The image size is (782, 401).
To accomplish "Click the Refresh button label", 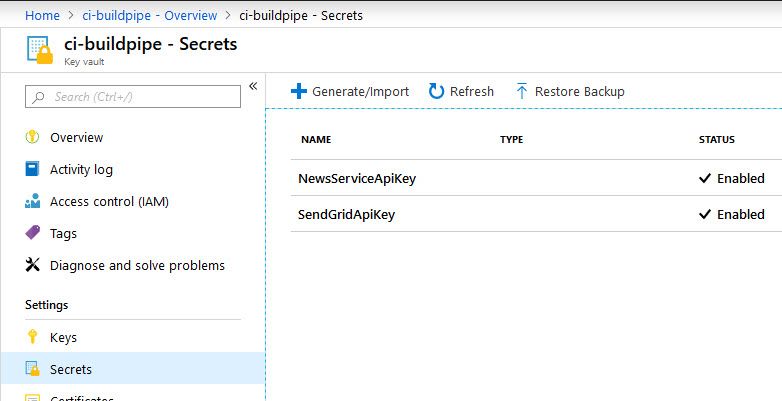I will point(472,91).
